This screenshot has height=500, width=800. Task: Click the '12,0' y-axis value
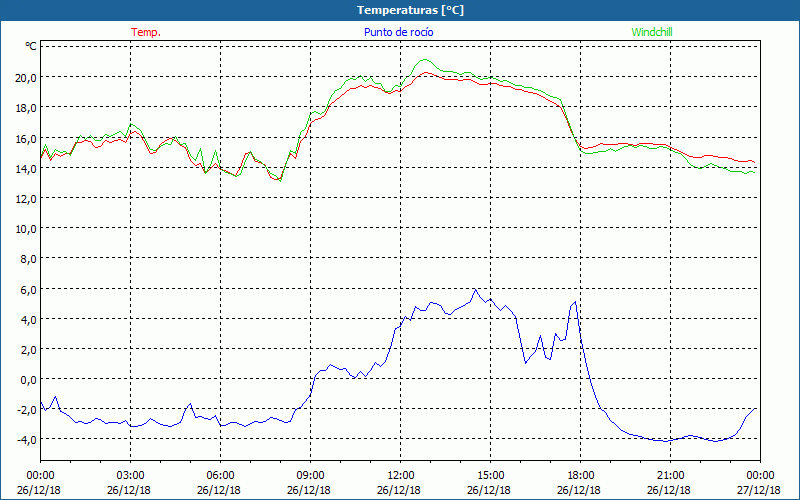(26, 198)
